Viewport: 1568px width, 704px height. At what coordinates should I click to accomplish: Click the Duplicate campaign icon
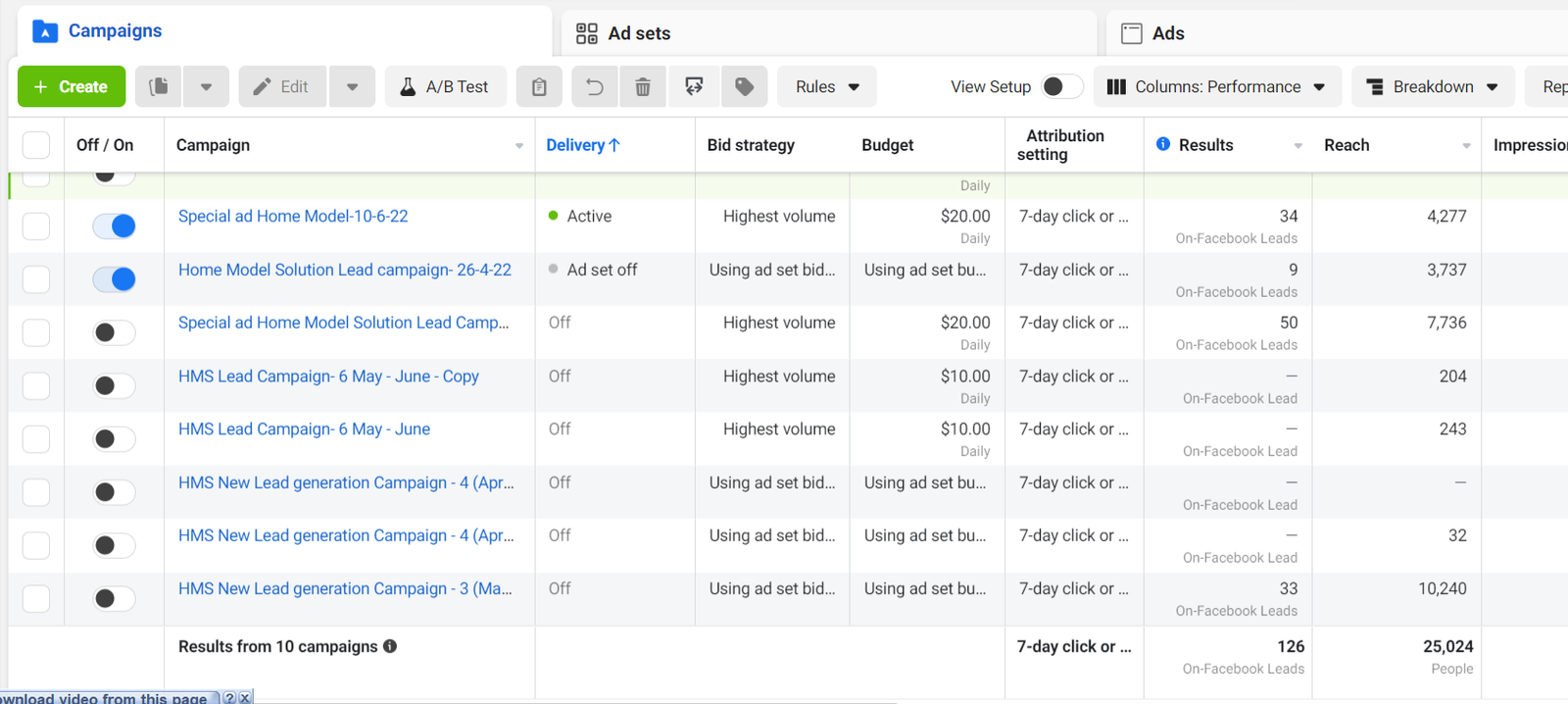[x=159, y=86]
